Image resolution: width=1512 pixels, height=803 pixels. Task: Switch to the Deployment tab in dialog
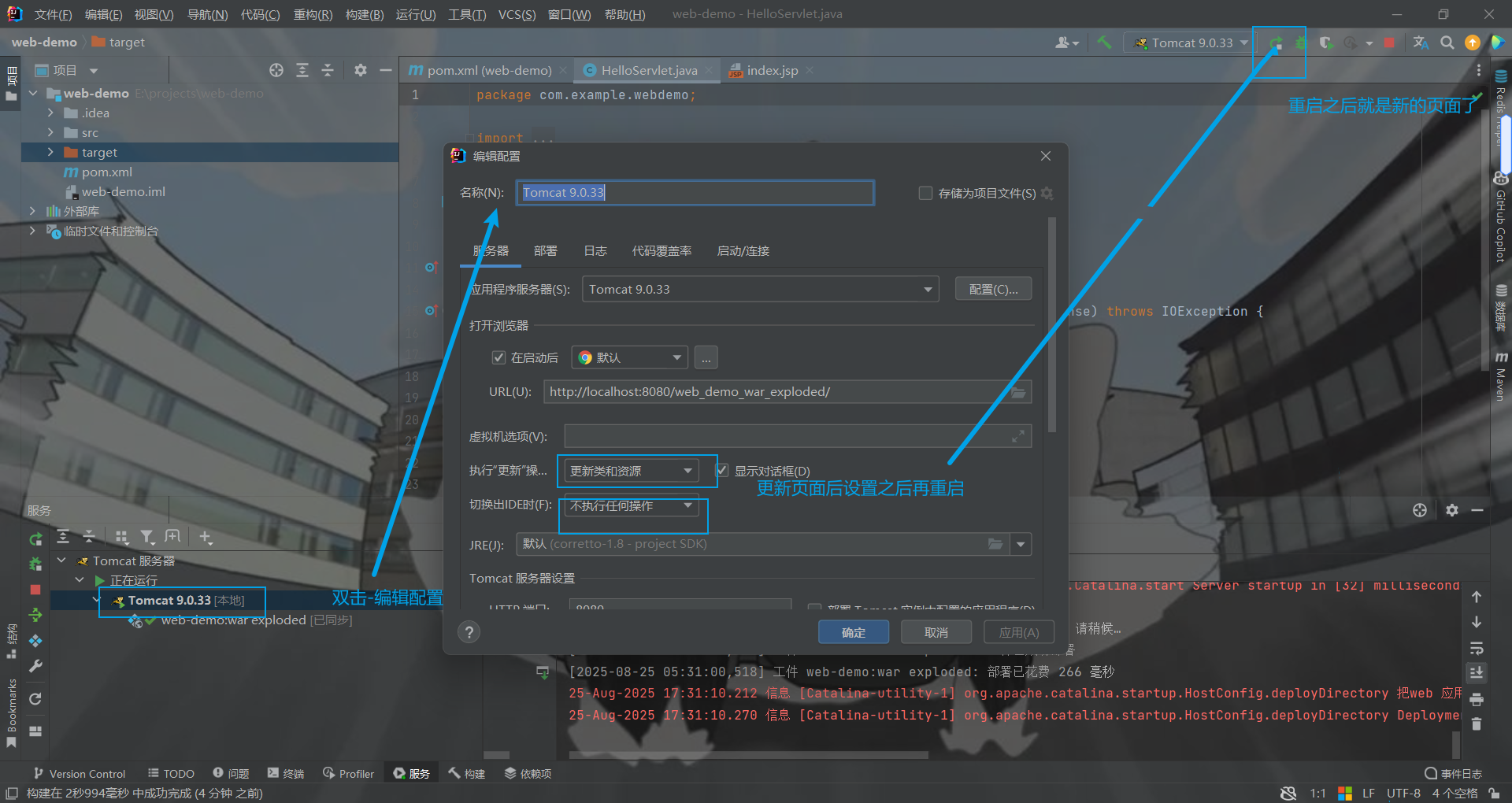coord(545,251)
